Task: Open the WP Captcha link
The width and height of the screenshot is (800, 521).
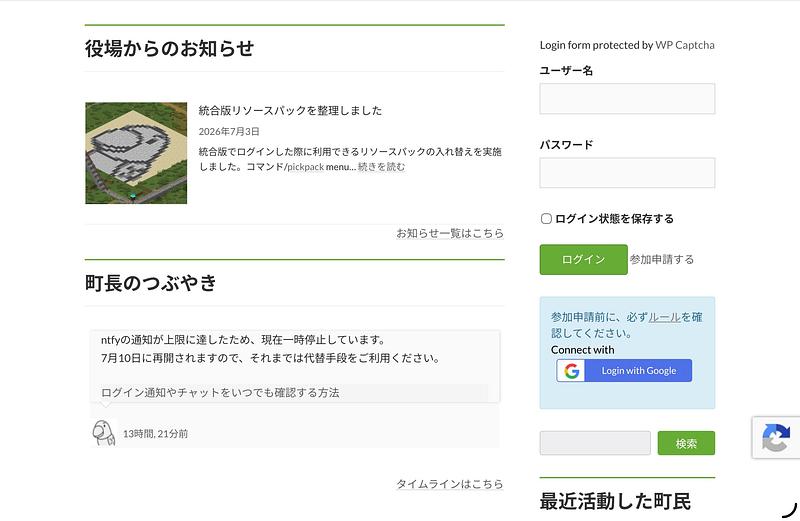Action: pos(685,45)
